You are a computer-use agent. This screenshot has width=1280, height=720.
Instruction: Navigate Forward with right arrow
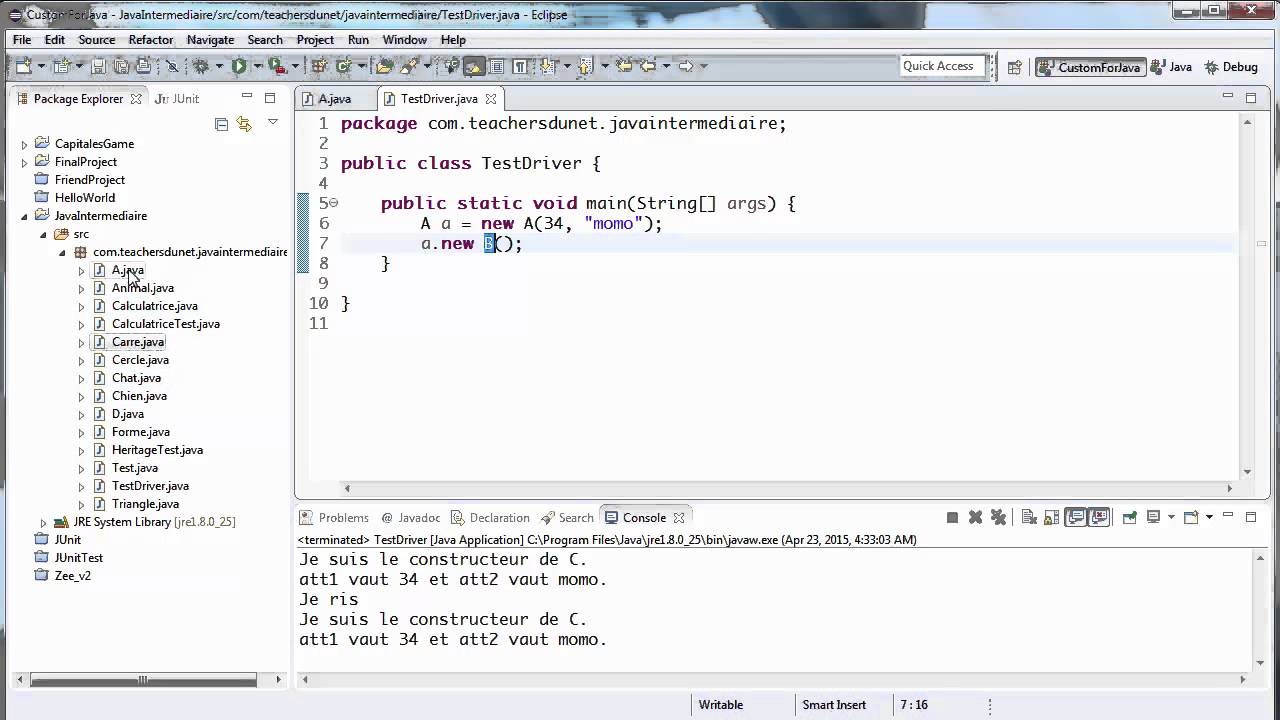685,66
